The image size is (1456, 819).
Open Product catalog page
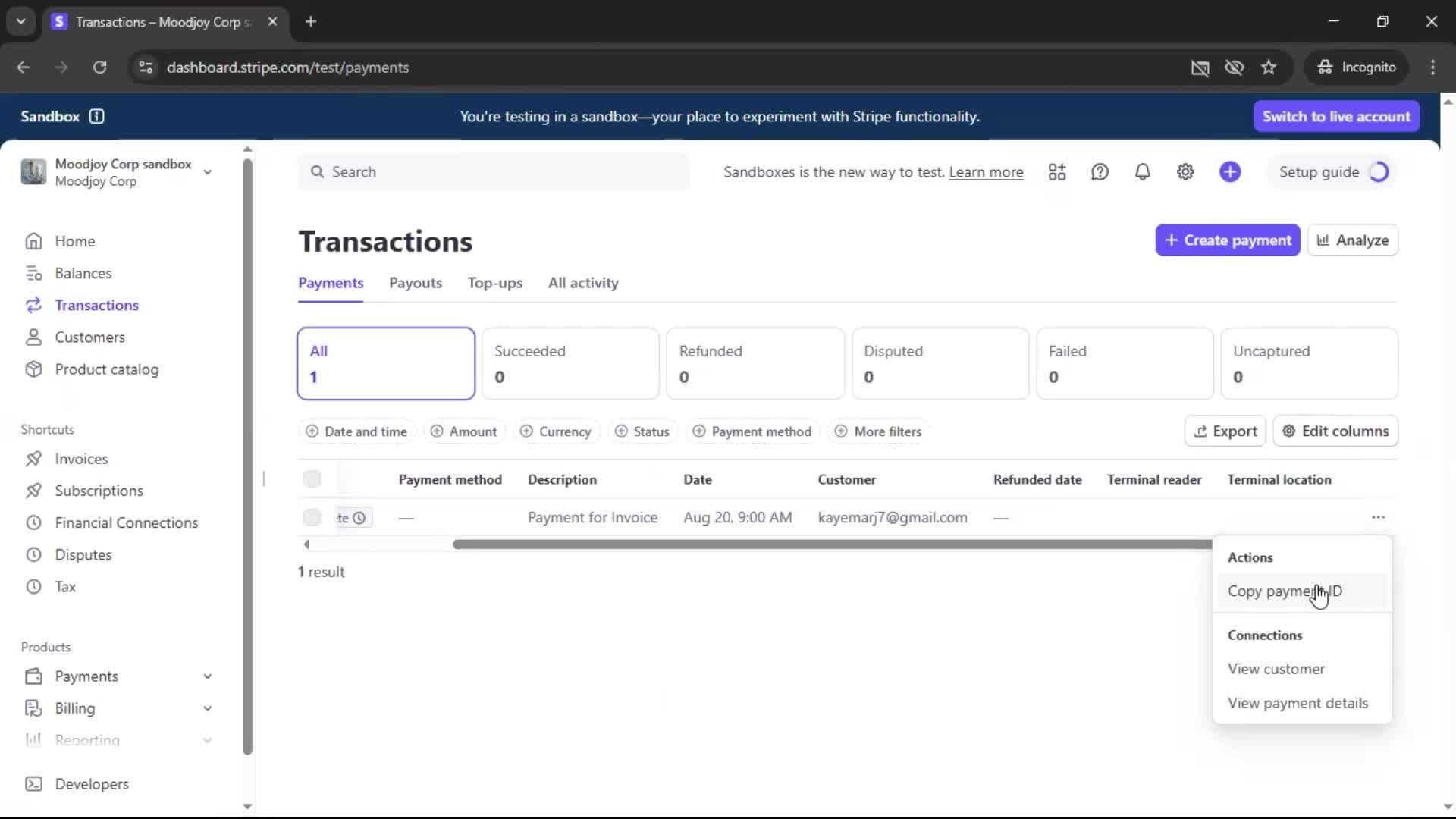(x=106, y=369)
